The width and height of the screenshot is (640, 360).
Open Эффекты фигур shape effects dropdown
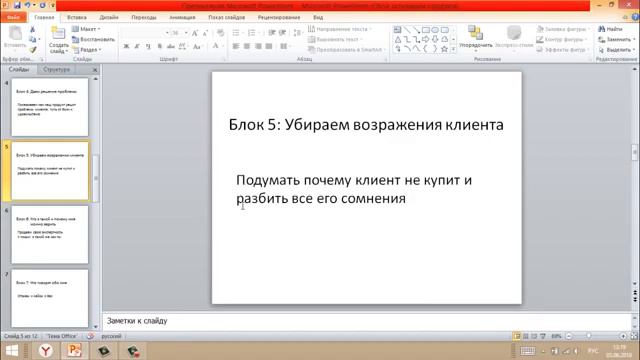[562, 49]
